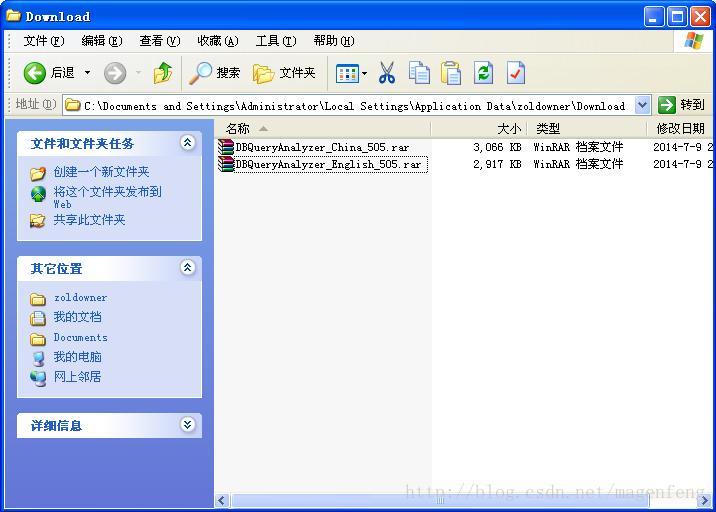Sort by 修改日期 column header

680,129
